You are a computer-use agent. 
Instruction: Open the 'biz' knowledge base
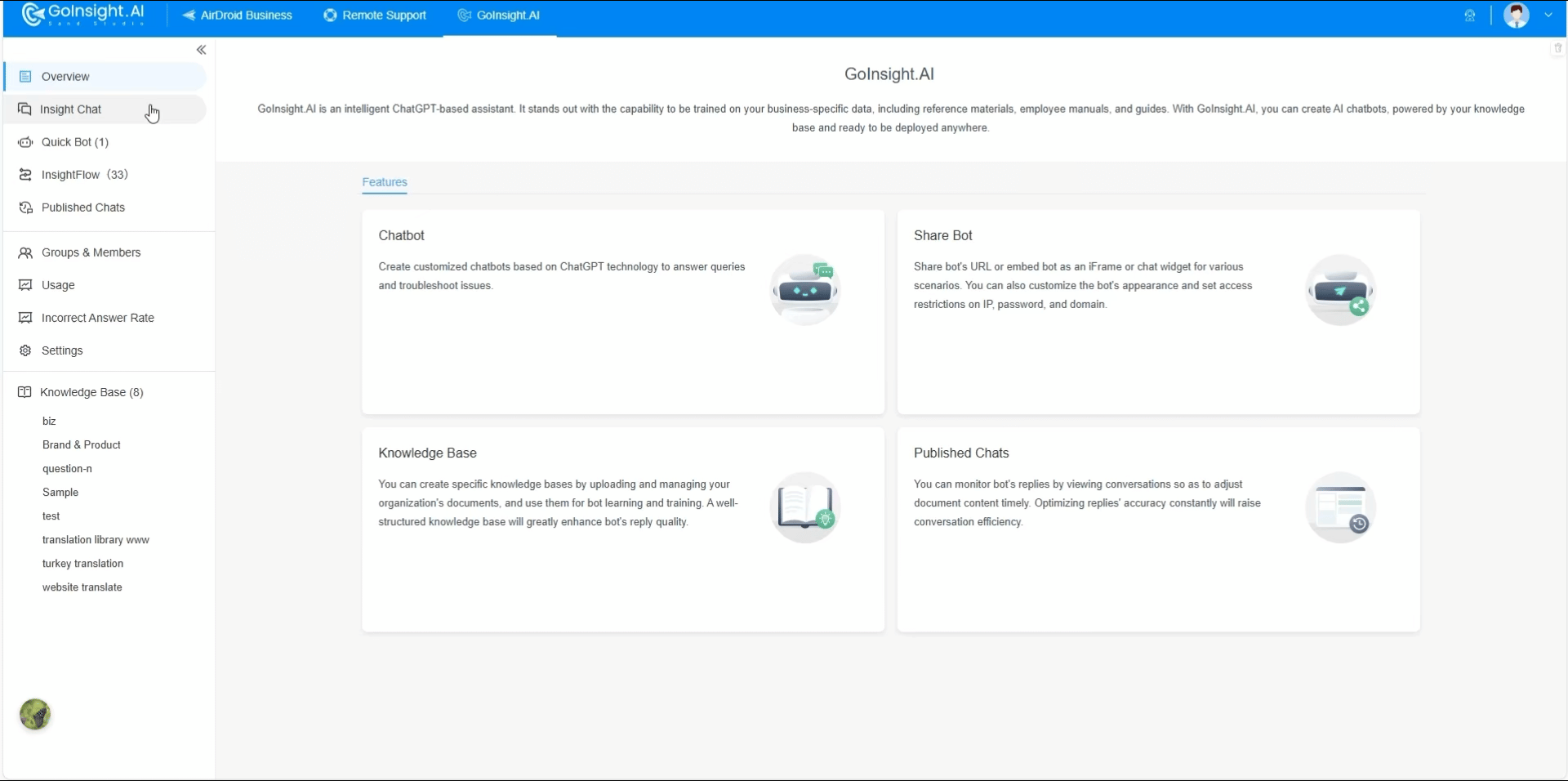tap(49, 422)
